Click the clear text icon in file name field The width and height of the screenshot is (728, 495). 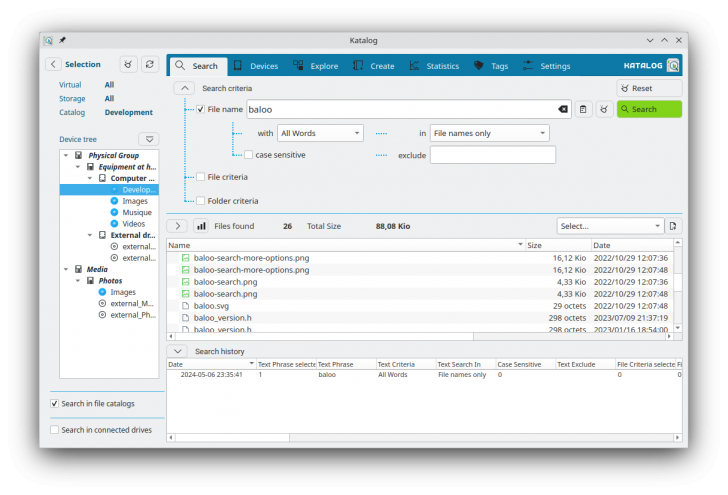click(x=562, y=109)
